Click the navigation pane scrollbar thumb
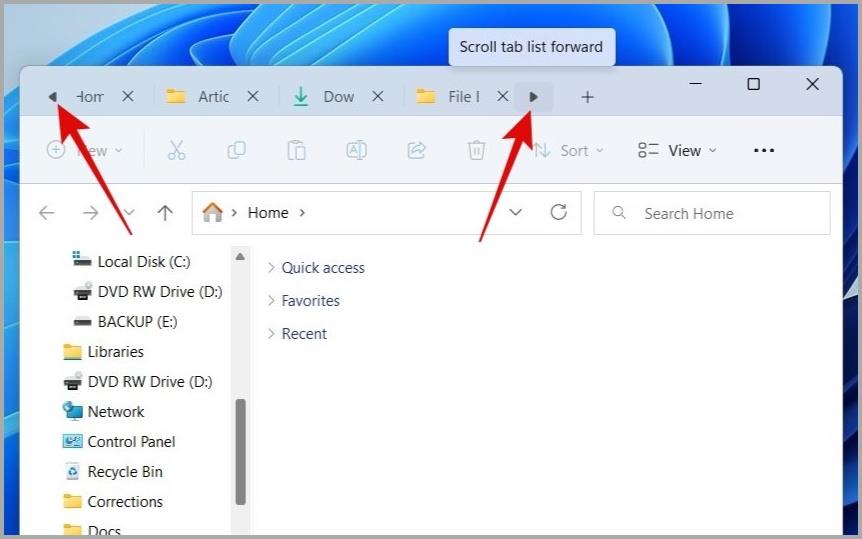The image size is (862, 539). point(240,452)
